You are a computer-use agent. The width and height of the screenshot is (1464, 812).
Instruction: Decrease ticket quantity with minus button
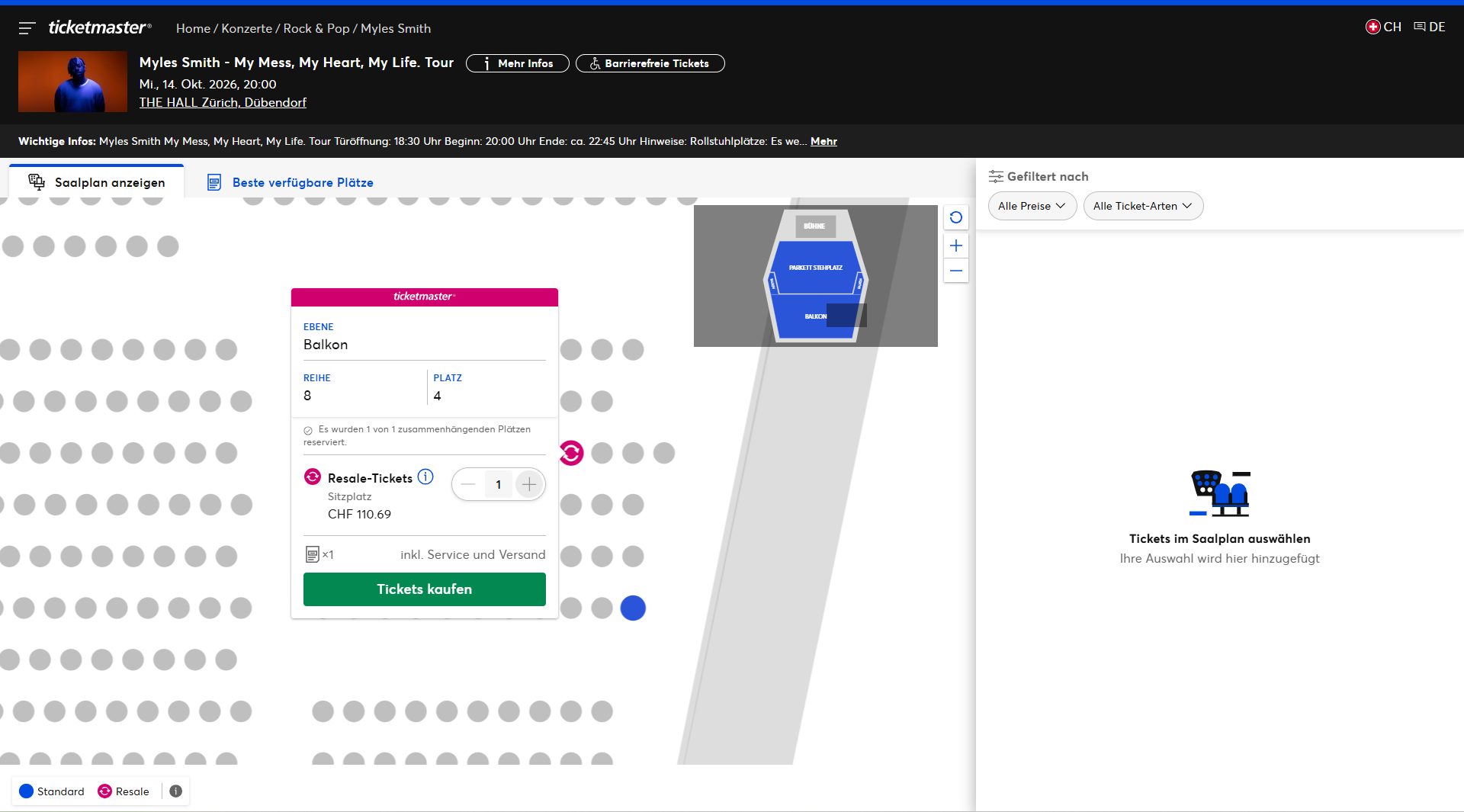(x=468, y=484)
